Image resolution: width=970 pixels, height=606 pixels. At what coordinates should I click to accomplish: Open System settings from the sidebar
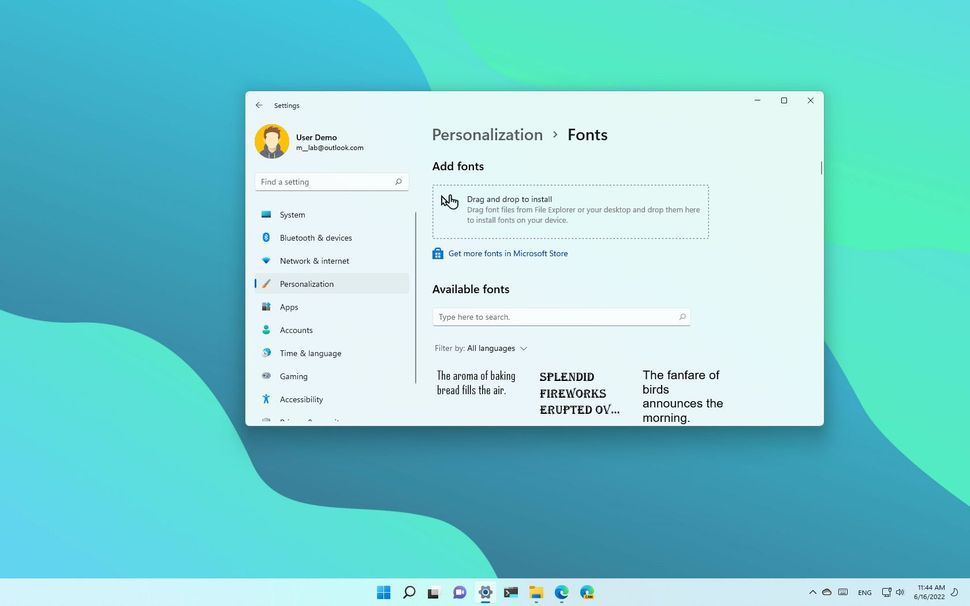coord(292,214)
